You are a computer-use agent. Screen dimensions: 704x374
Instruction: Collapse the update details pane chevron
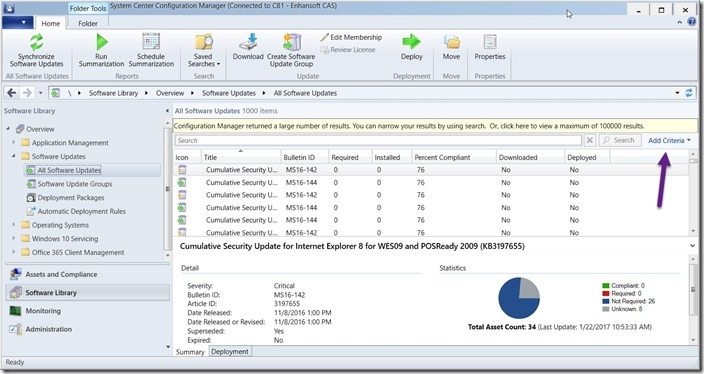coord(692,246)
